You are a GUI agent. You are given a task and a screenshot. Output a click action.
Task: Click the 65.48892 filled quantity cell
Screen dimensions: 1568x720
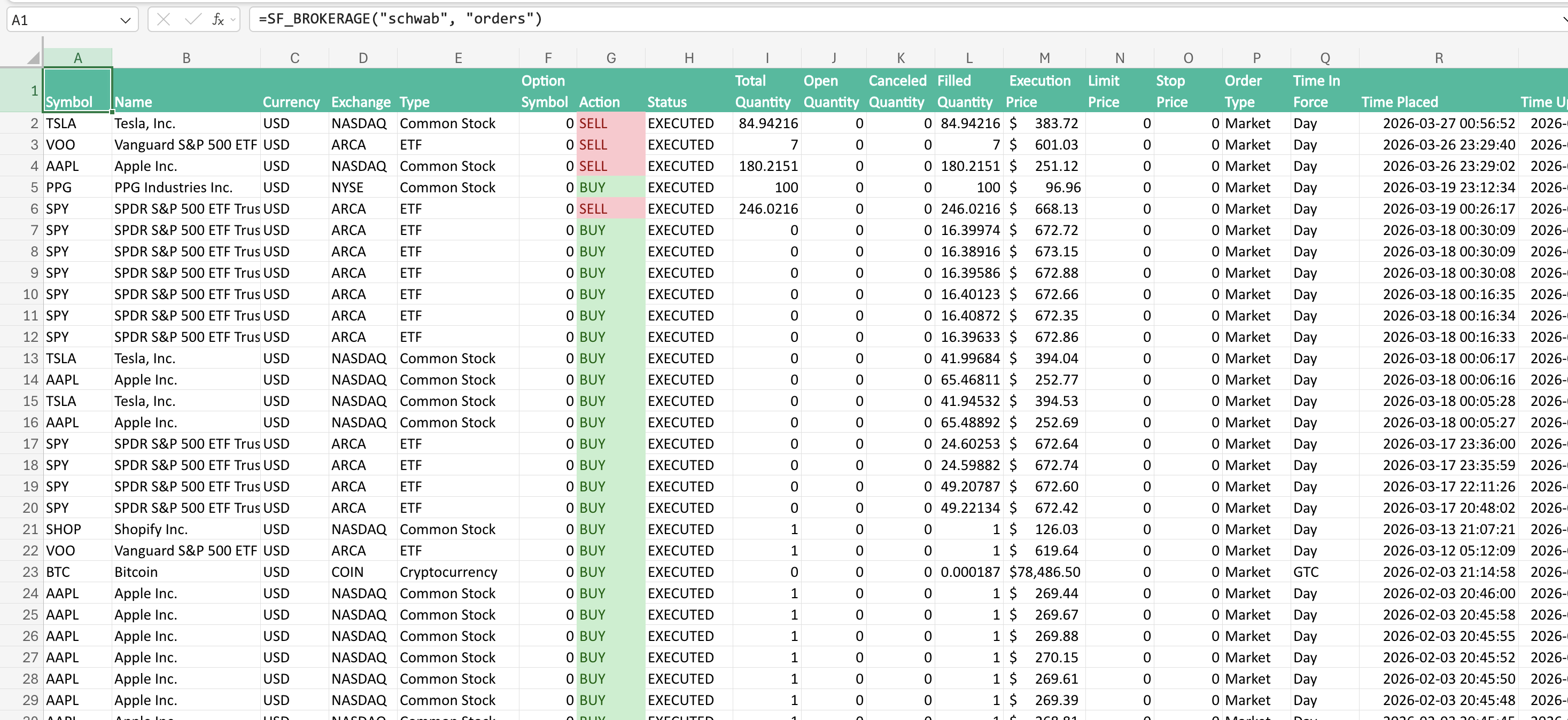tap(969, 422)
